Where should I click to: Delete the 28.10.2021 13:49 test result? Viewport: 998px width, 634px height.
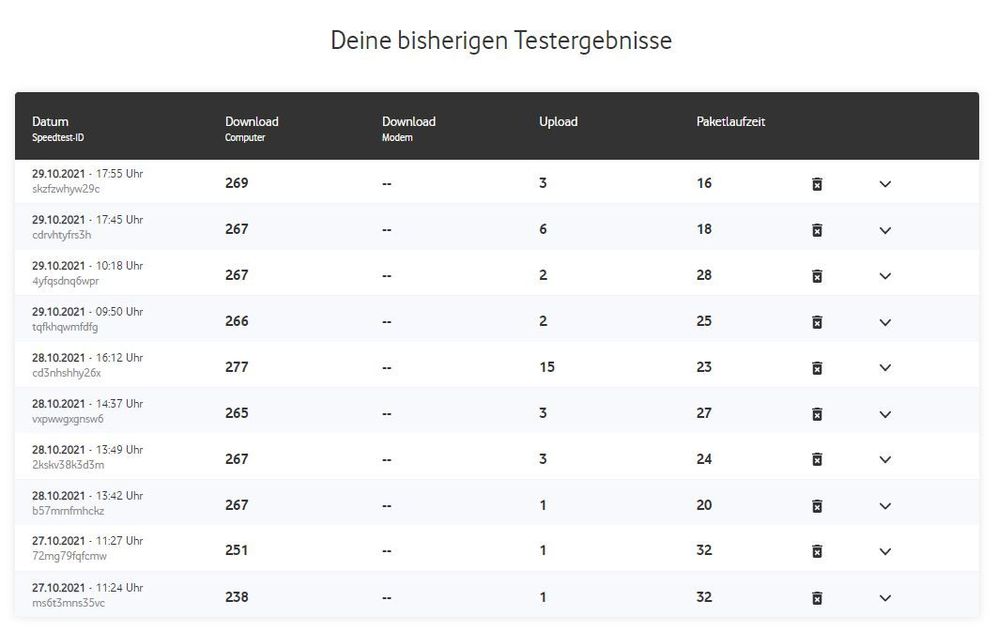817,460
